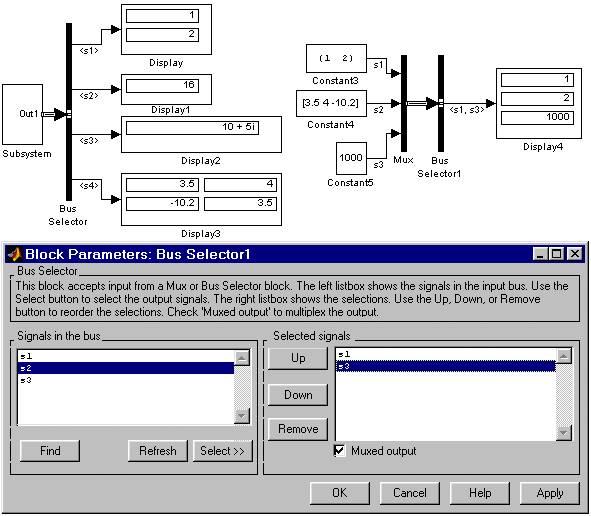591x516 pixels.
Task: Click the MATLAB icon in dialog title bar
Action: pyautogui.click(x=14, y=254)
